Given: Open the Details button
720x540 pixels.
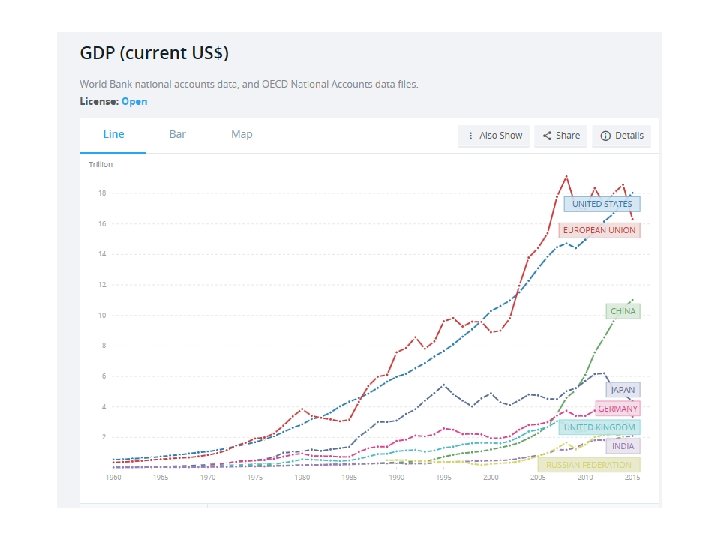Looking at the screenshot, I should pos(622,136).
